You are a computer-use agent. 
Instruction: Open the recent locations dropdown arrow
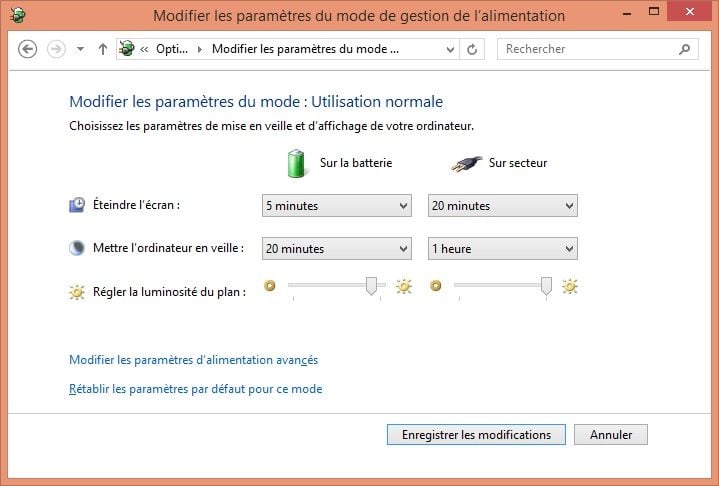(x=80, y=49)
